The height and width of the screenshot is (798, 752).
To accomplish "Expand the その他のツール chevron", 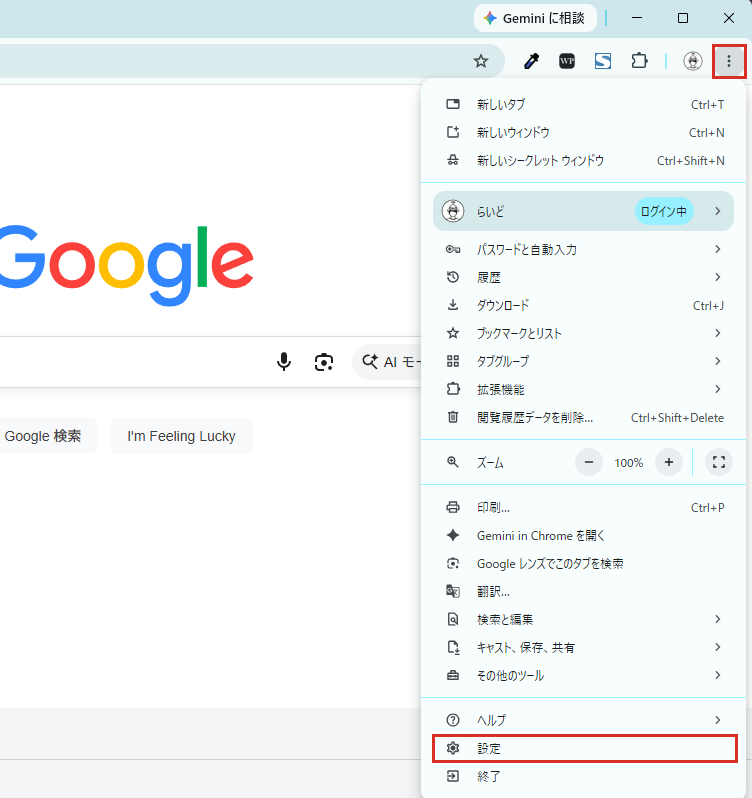I will 718,675.
